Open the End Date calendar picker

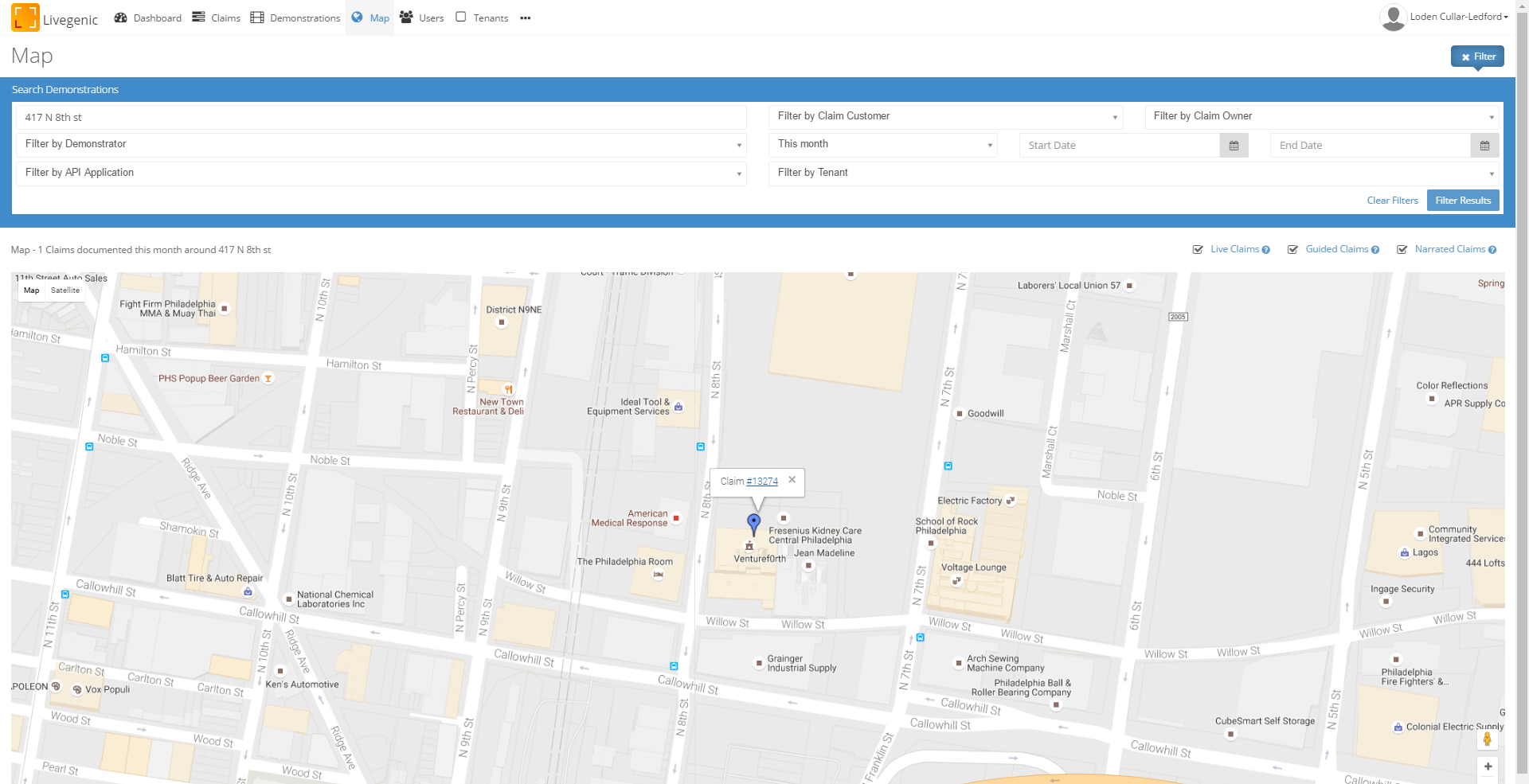[x=1485, y=145]
